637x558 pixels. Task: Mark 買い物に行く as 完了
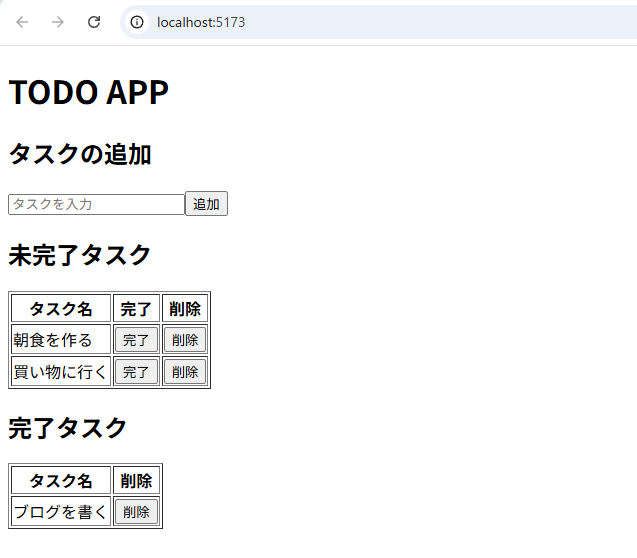136,372
